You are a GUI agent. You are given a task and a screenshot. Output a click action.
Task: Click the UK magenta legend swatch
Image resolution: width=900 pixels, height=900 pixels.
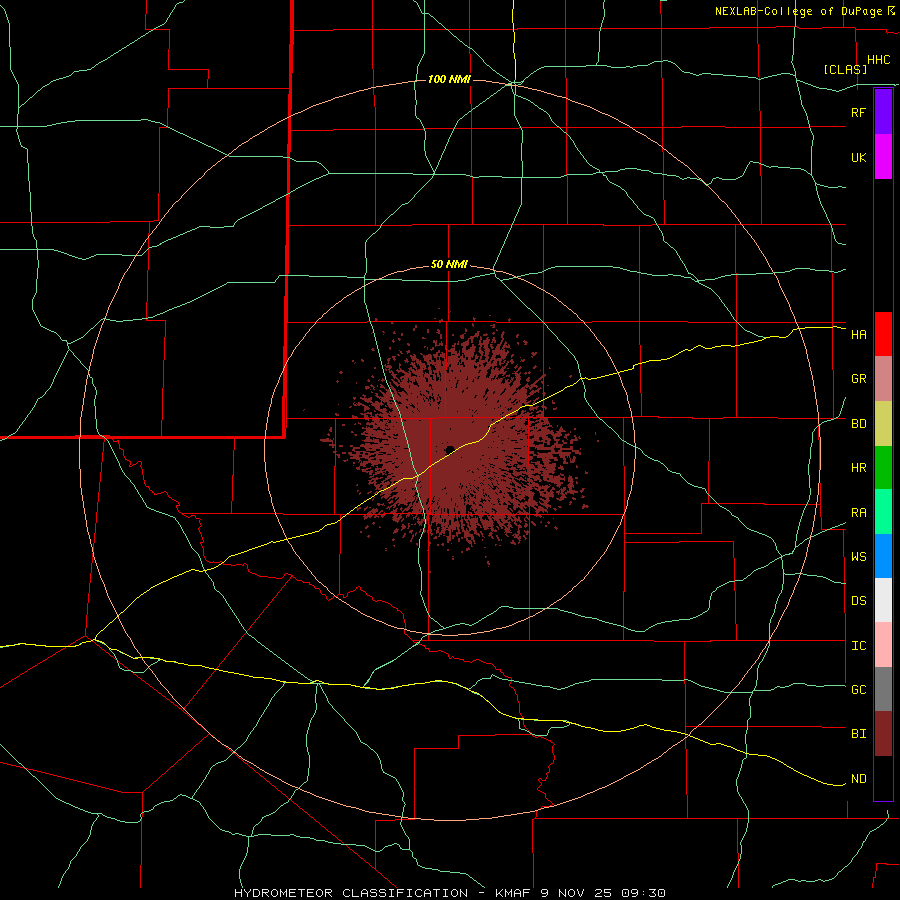click(x=883, y=157)
